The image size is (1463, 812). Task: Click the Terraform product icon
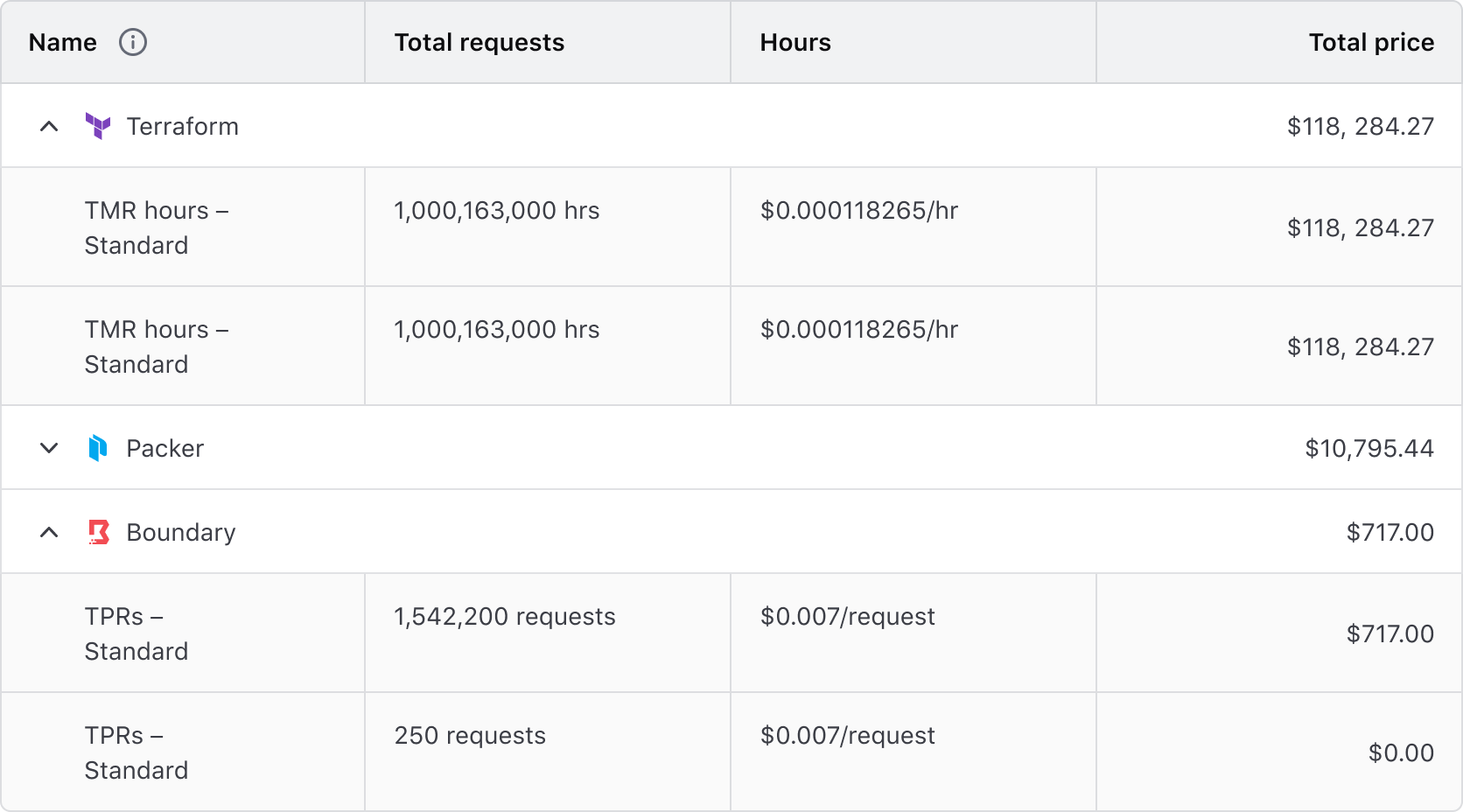99,126
